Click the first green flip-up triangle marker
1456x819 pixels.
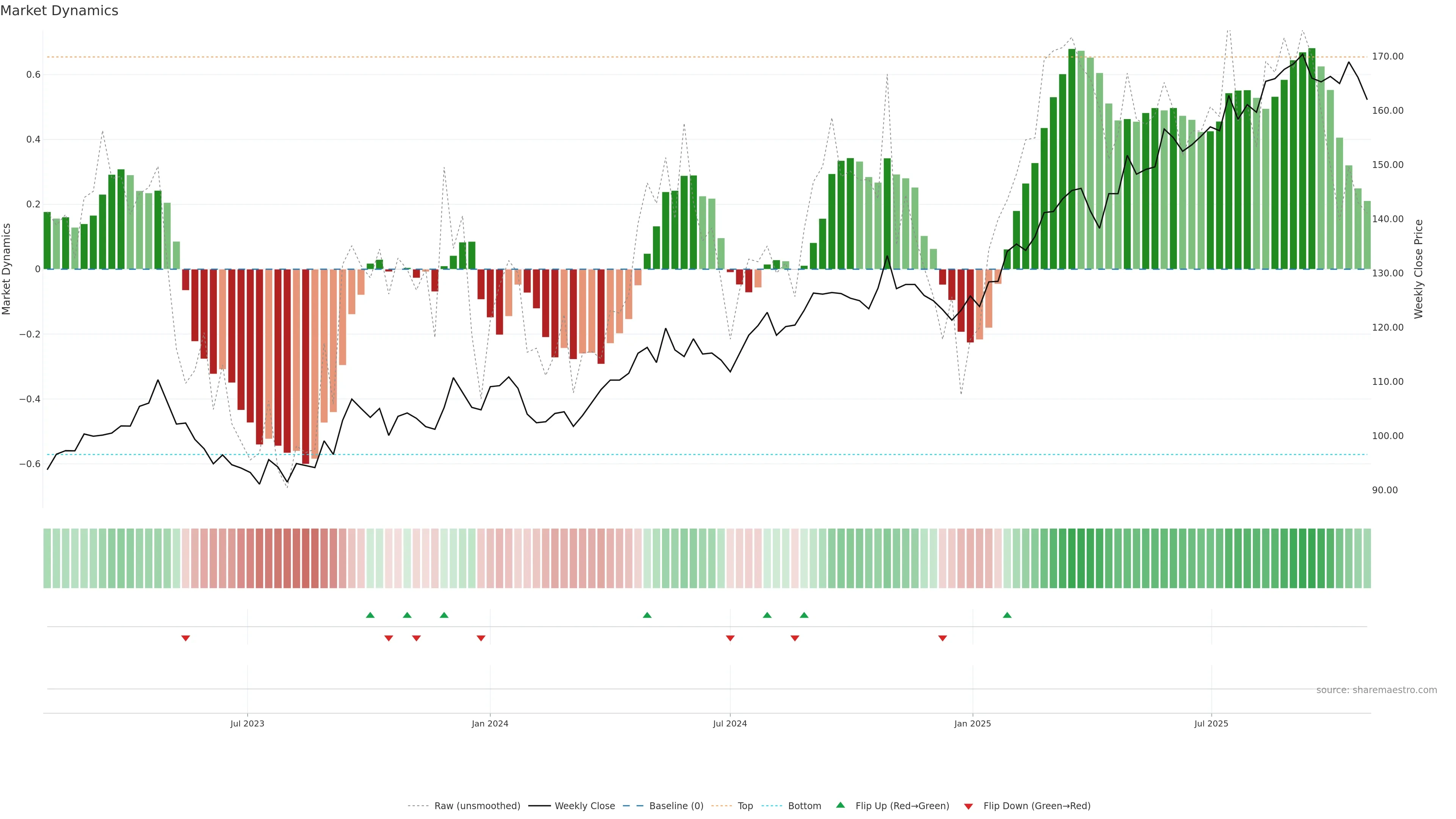[370, 615]
